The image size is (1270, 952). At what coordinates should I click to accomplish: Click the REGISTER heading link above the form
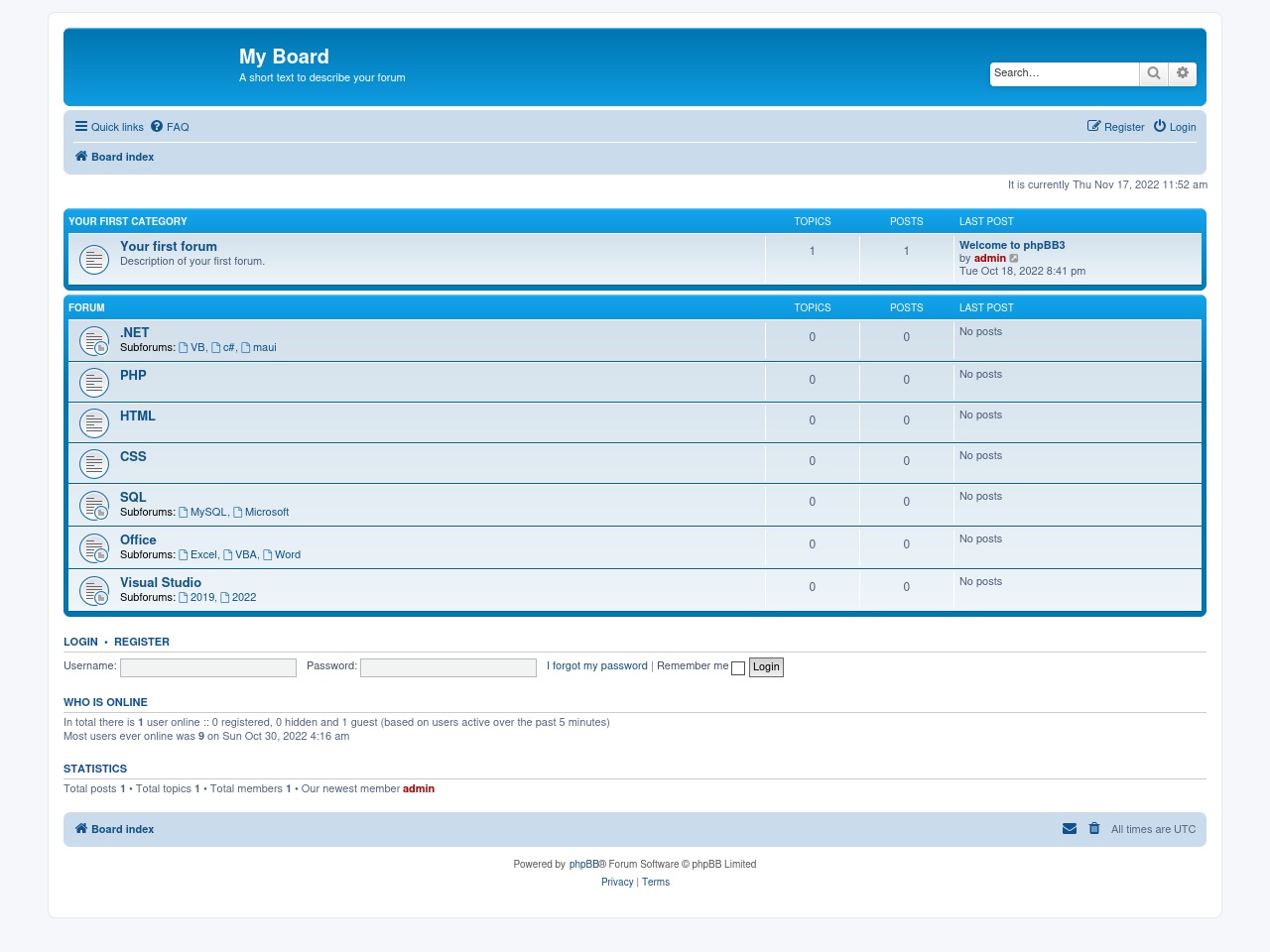coord(142,642)
